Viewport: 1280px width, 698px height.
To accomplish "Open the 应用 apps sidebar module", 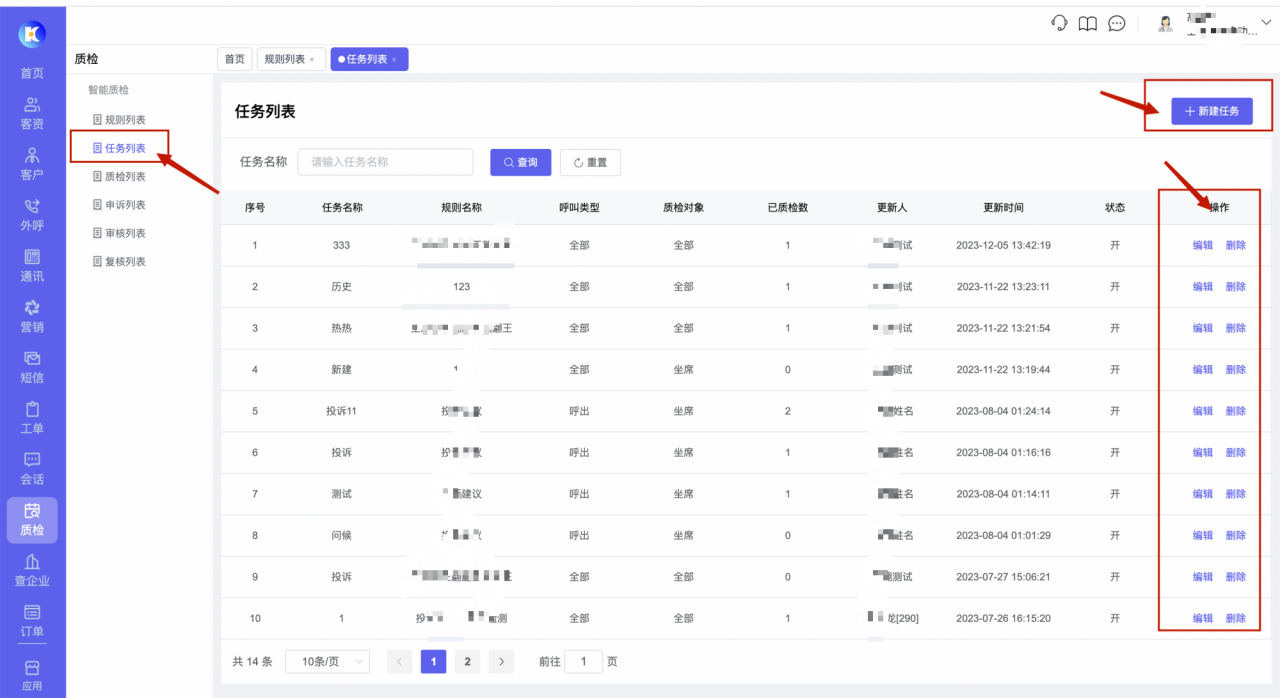I will [x=32, y=675].
